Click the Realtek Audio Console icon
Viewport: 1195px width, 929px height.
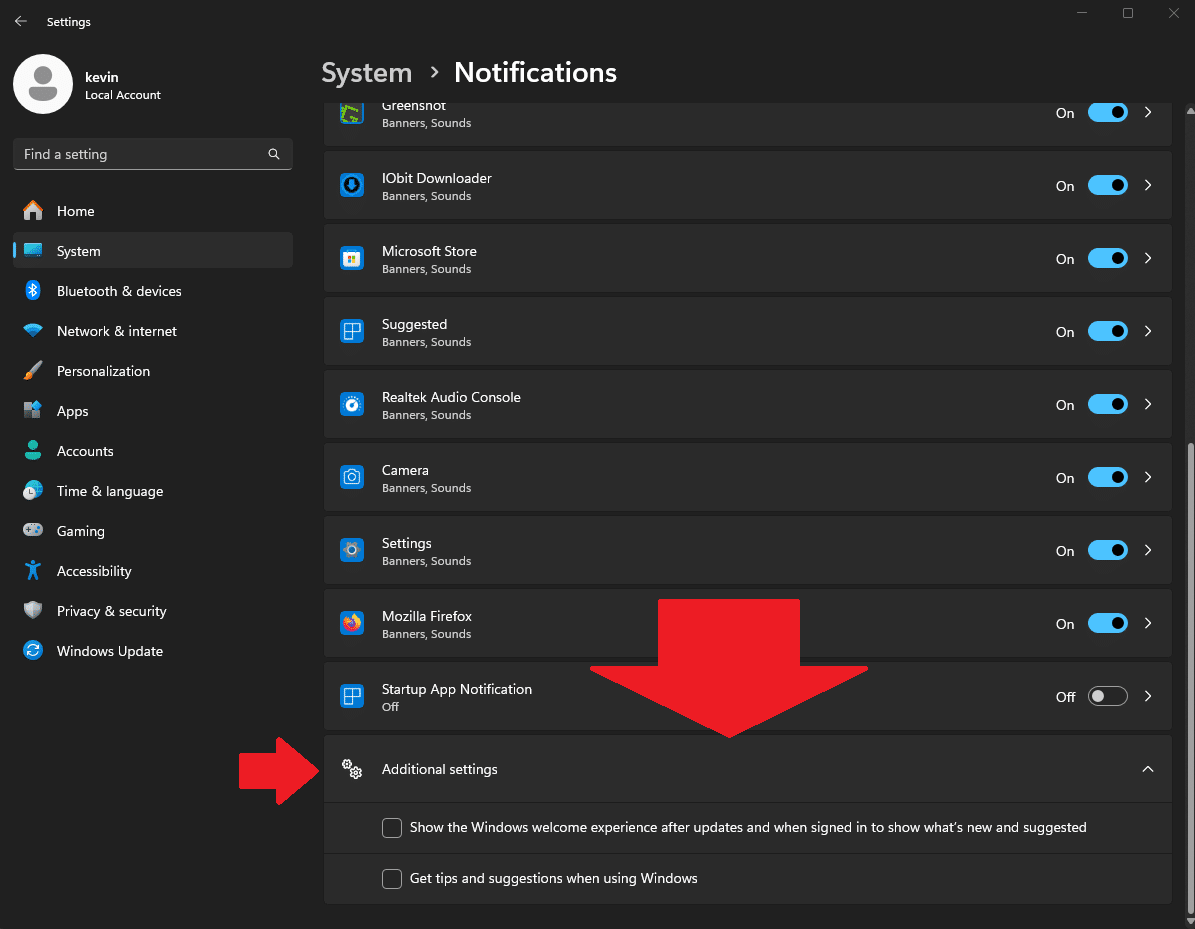coord(351,405)
